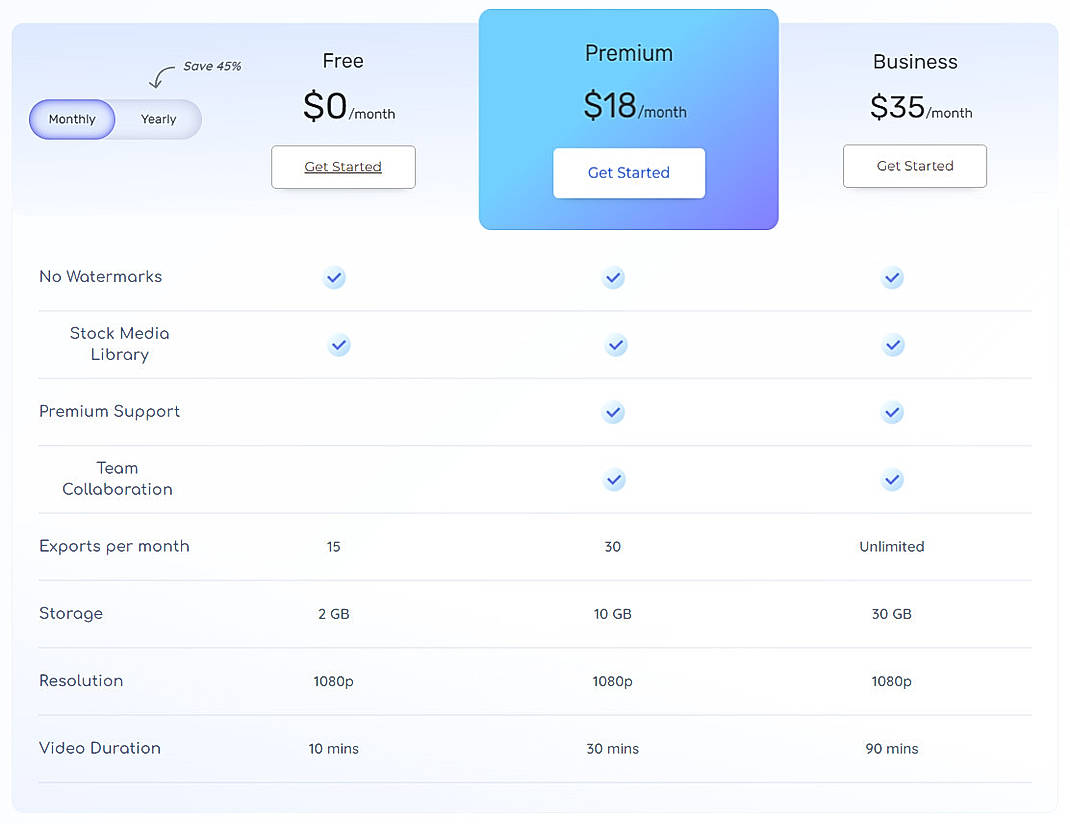The image size is (1070, 824).
Task: Switch to Yearly billing
Action: [158, 119]
